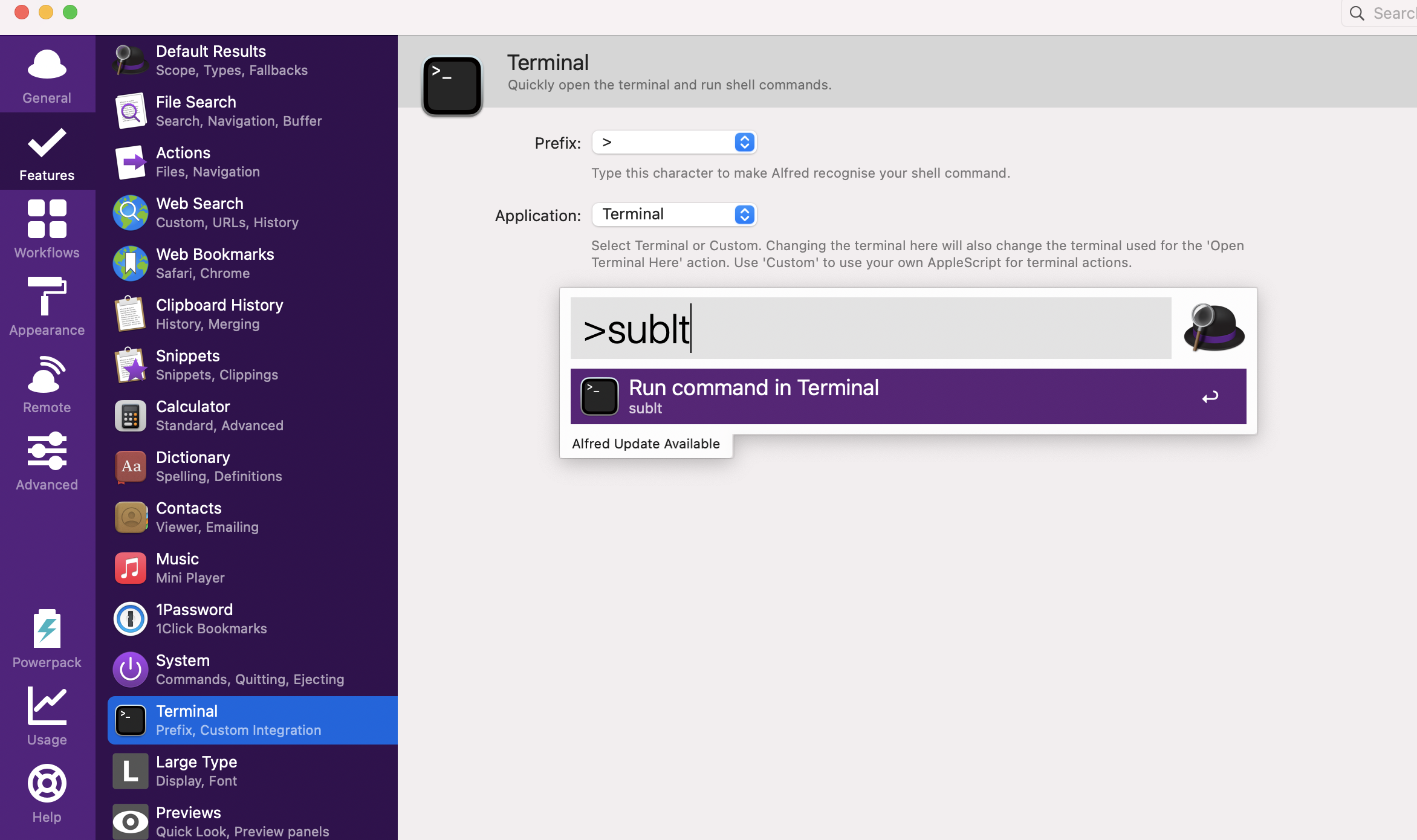View the Usage statistics section
This screenshot has width=1417, height=840.
pyautogui.click(x=47, y=717)
